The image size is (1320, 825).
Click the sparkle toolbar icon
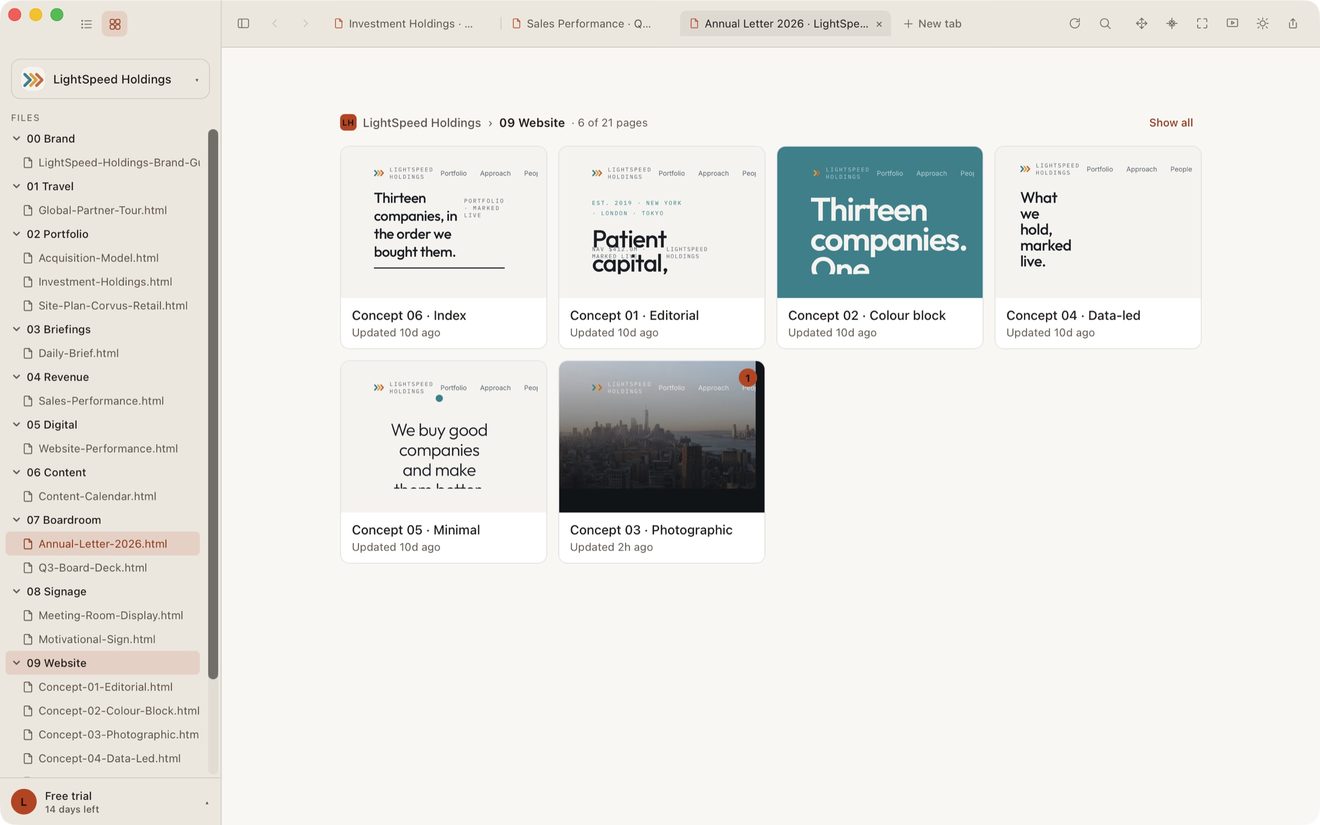[1172, 24]
